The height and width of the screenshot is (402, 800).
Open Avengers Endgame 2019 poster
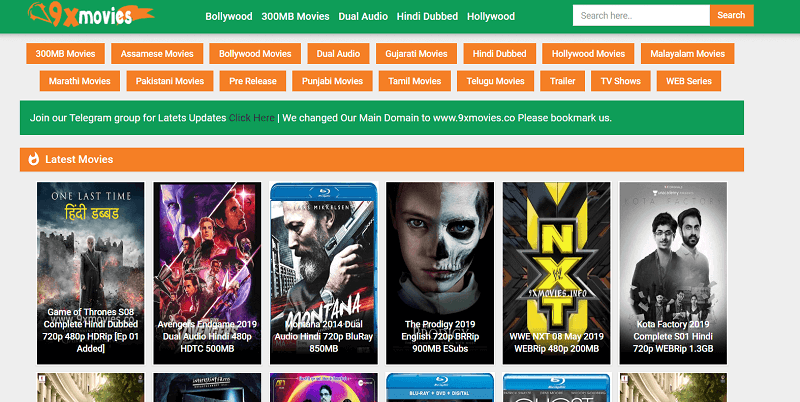pos(207,273)
